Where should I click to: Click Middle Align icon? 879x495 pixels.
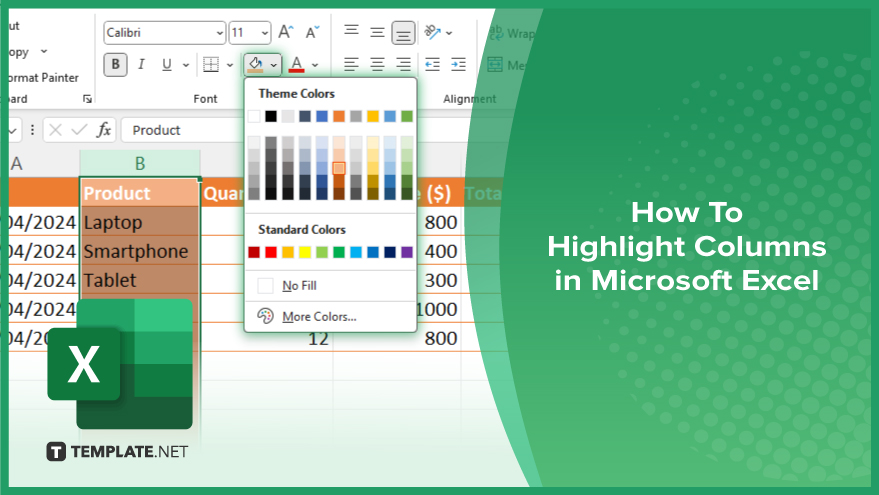[x=377, y=32]
